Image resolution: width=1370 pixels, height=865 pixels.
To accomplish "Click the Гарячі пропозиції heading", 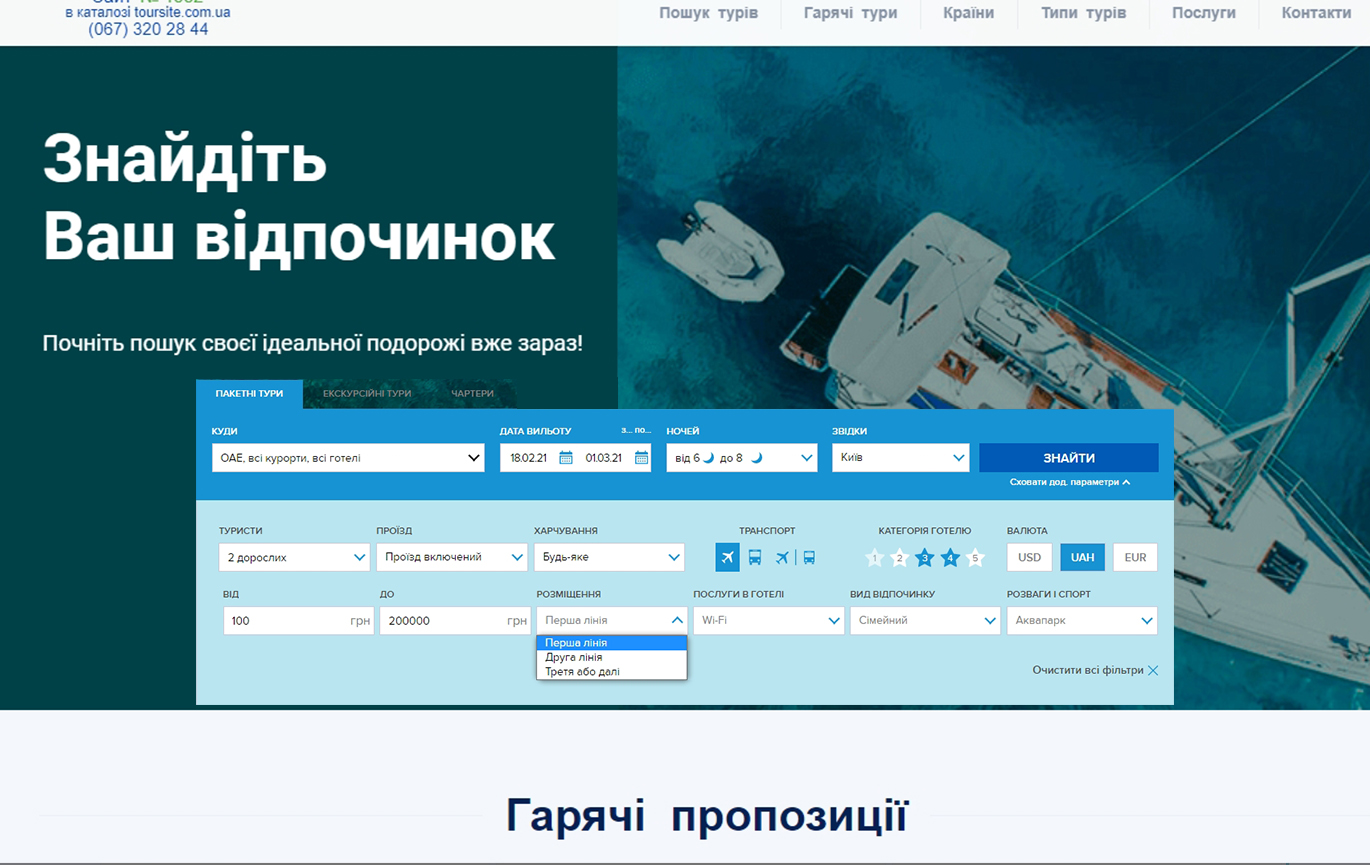I will (706, 815).
